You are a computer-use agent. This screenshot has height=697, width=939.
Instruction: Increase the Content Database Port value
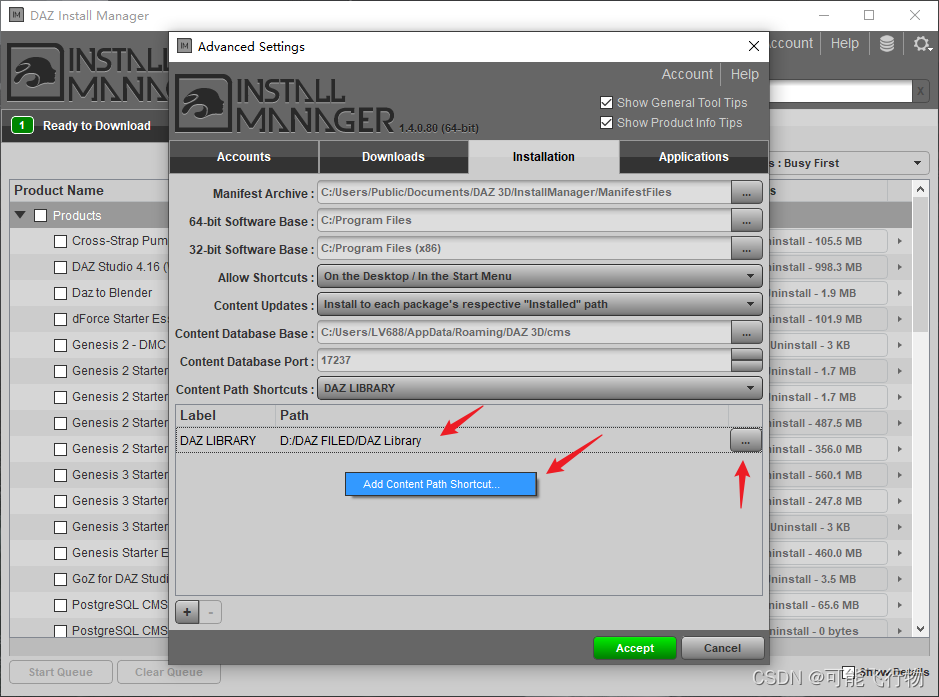click(746, 354)
